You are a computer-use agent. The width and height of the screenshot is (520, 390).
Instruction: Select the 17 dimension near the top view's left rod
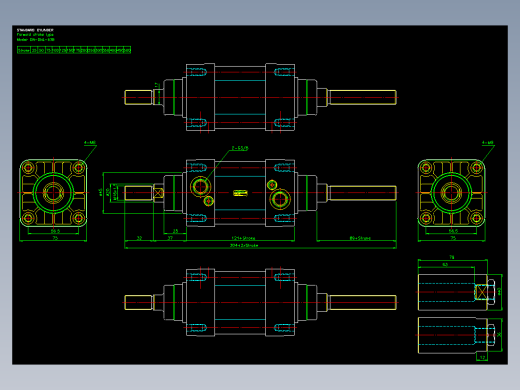156,86
